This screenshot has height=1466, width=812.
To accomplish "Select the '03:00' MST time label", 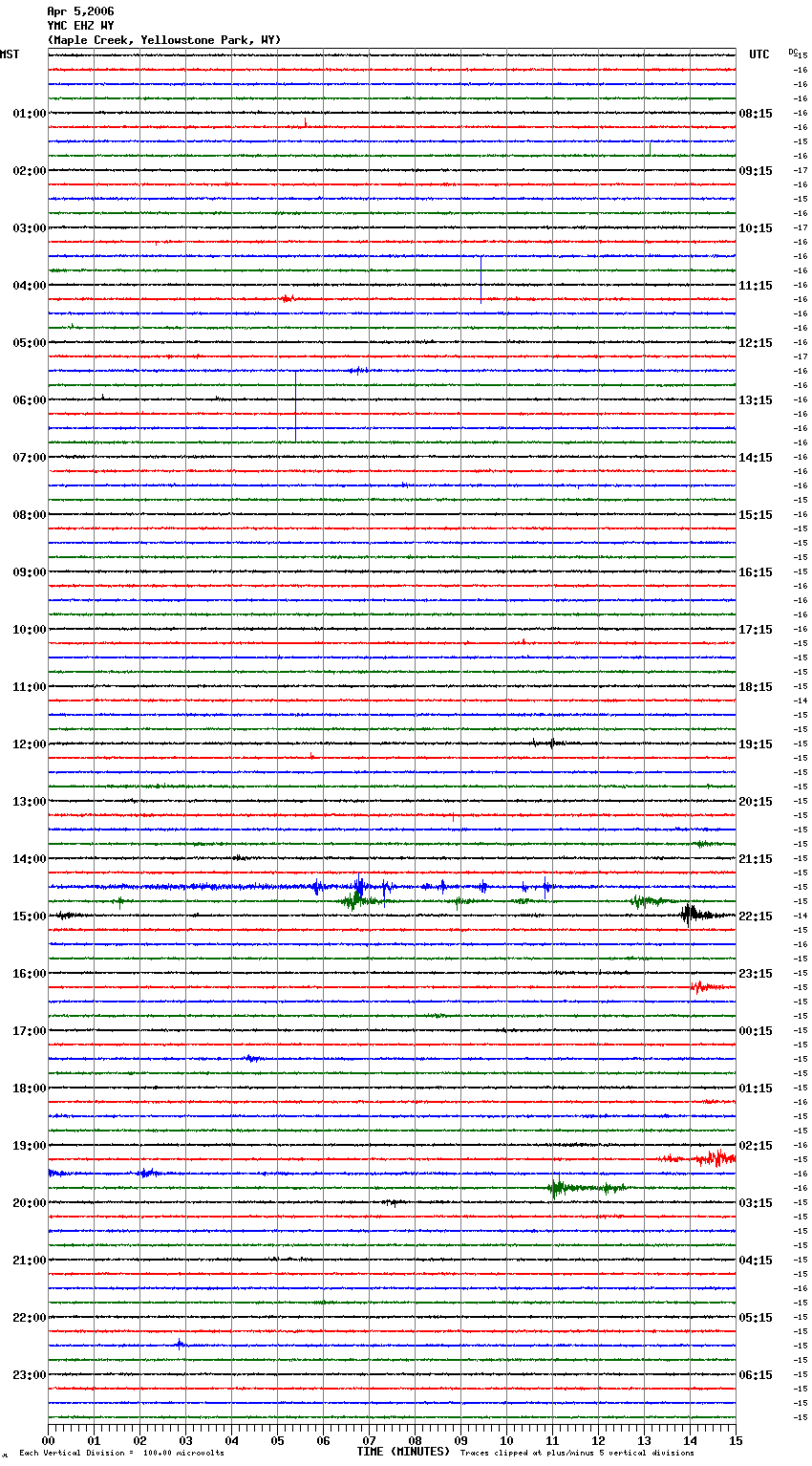I will [x=30, y=228].
